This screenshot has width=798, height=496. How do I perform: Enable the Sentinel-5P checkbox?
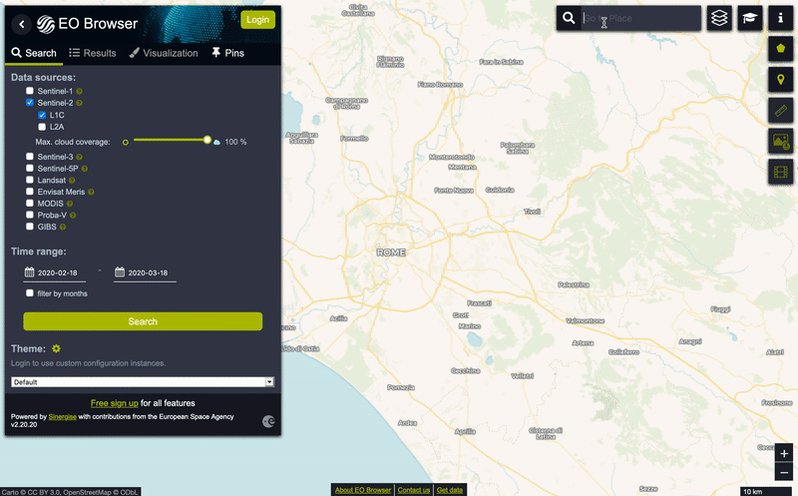pos(30,168)
